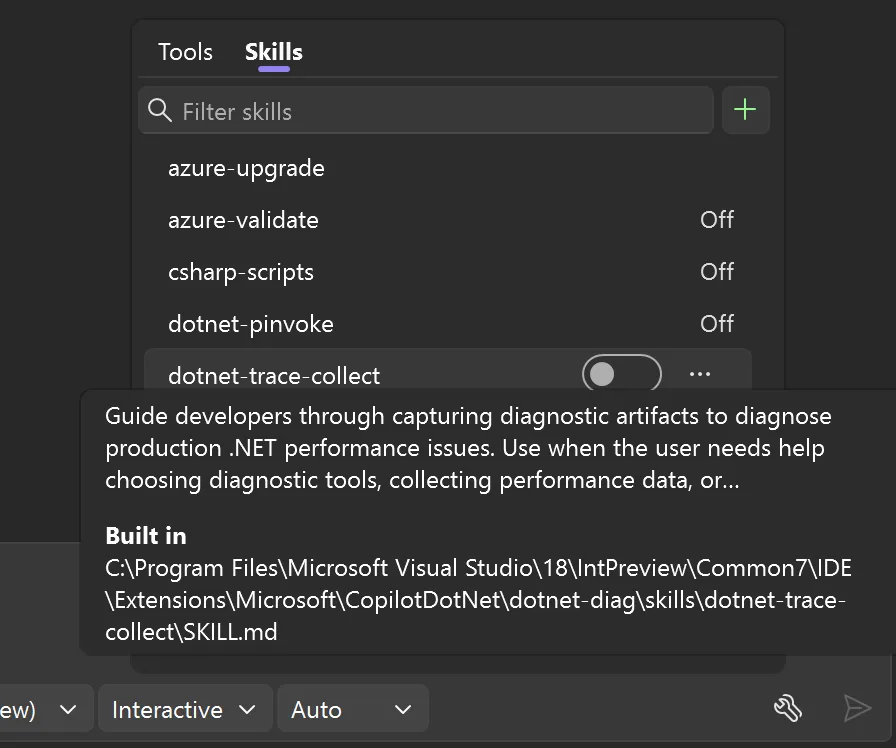Click the Off status beside csharp-scripts
This screenshot has width=896, height=748.
(x=717, y=272)
